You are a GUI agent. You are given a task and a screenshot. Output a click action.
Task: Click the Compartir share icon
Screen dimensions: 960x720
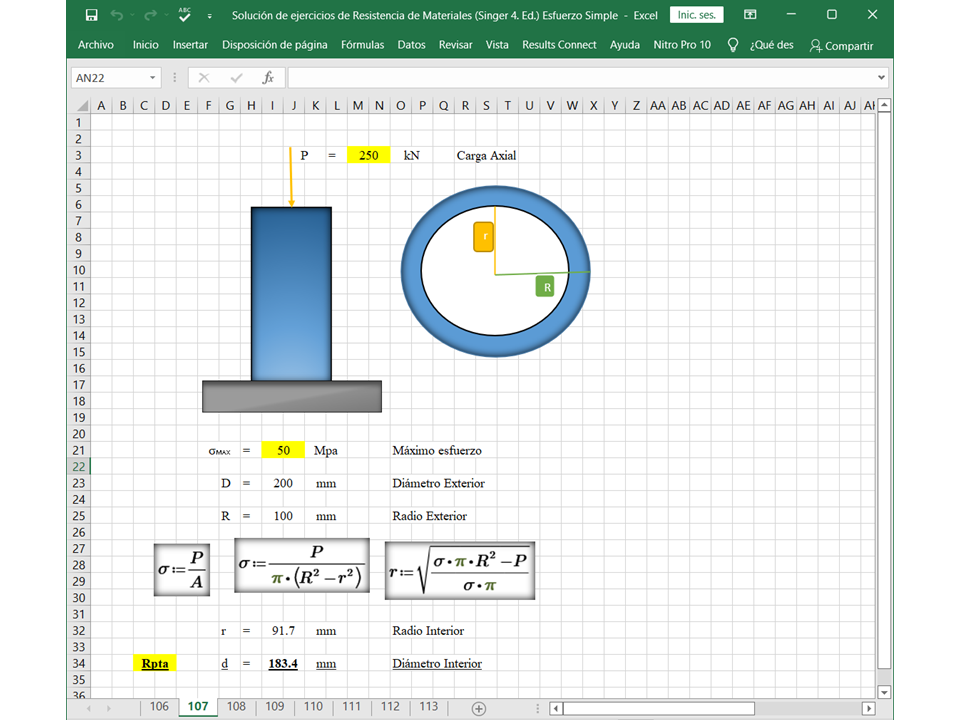816,46
